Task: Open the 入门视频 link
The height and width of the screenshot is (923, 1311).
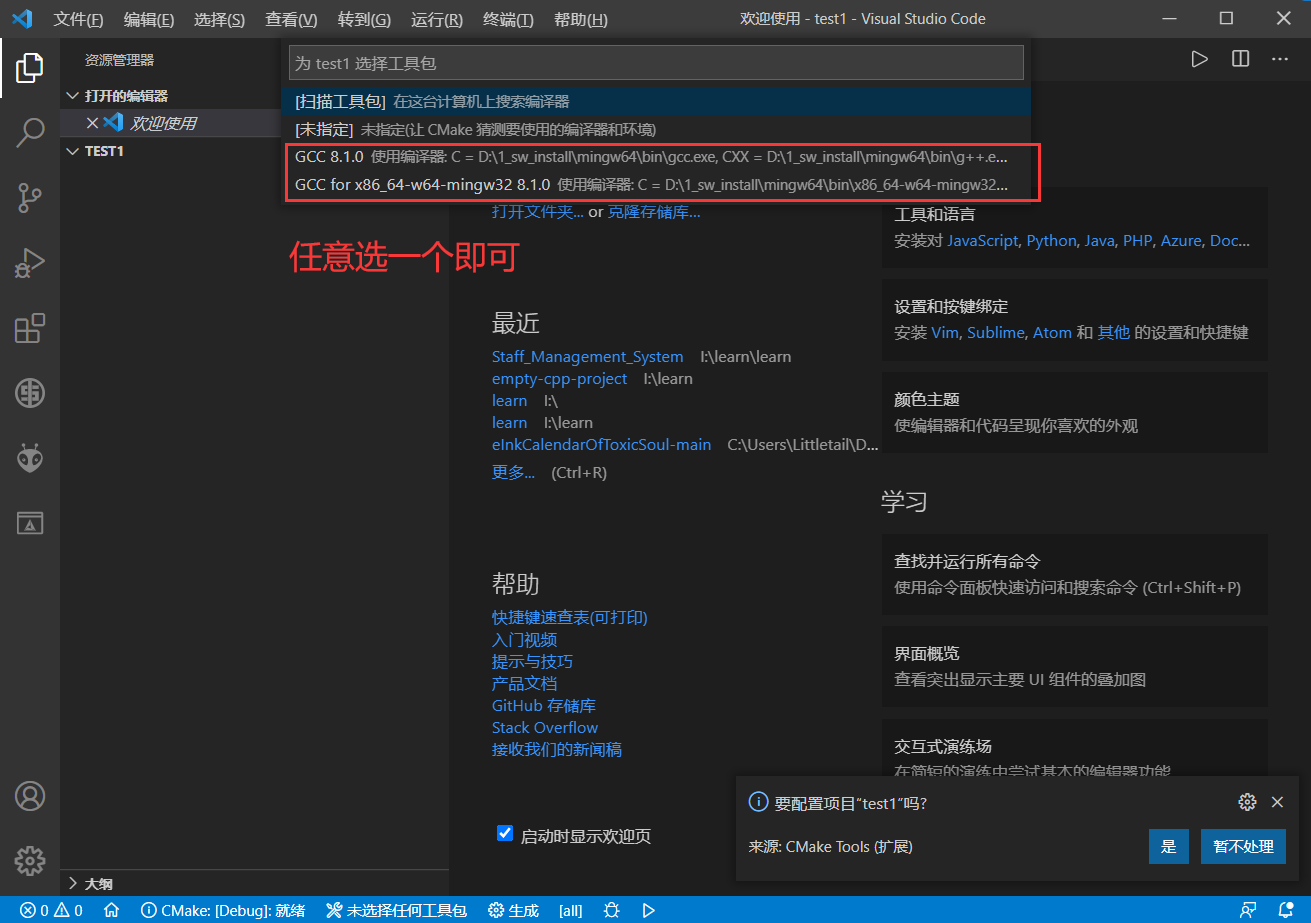Action: pyautogui.click(x=524, y=639)
